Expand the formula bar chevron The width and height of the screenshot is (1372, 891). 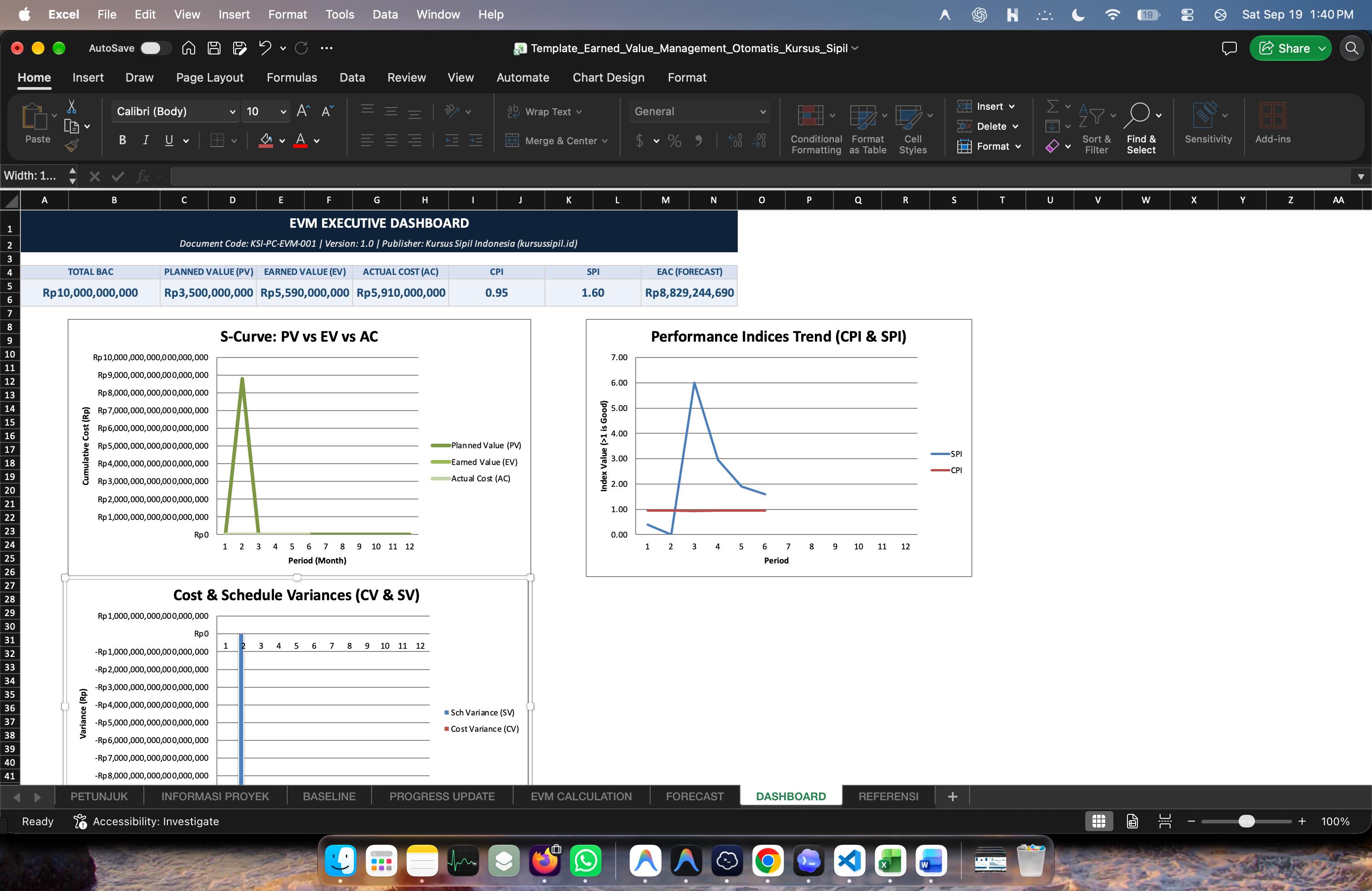(1361, 176)
